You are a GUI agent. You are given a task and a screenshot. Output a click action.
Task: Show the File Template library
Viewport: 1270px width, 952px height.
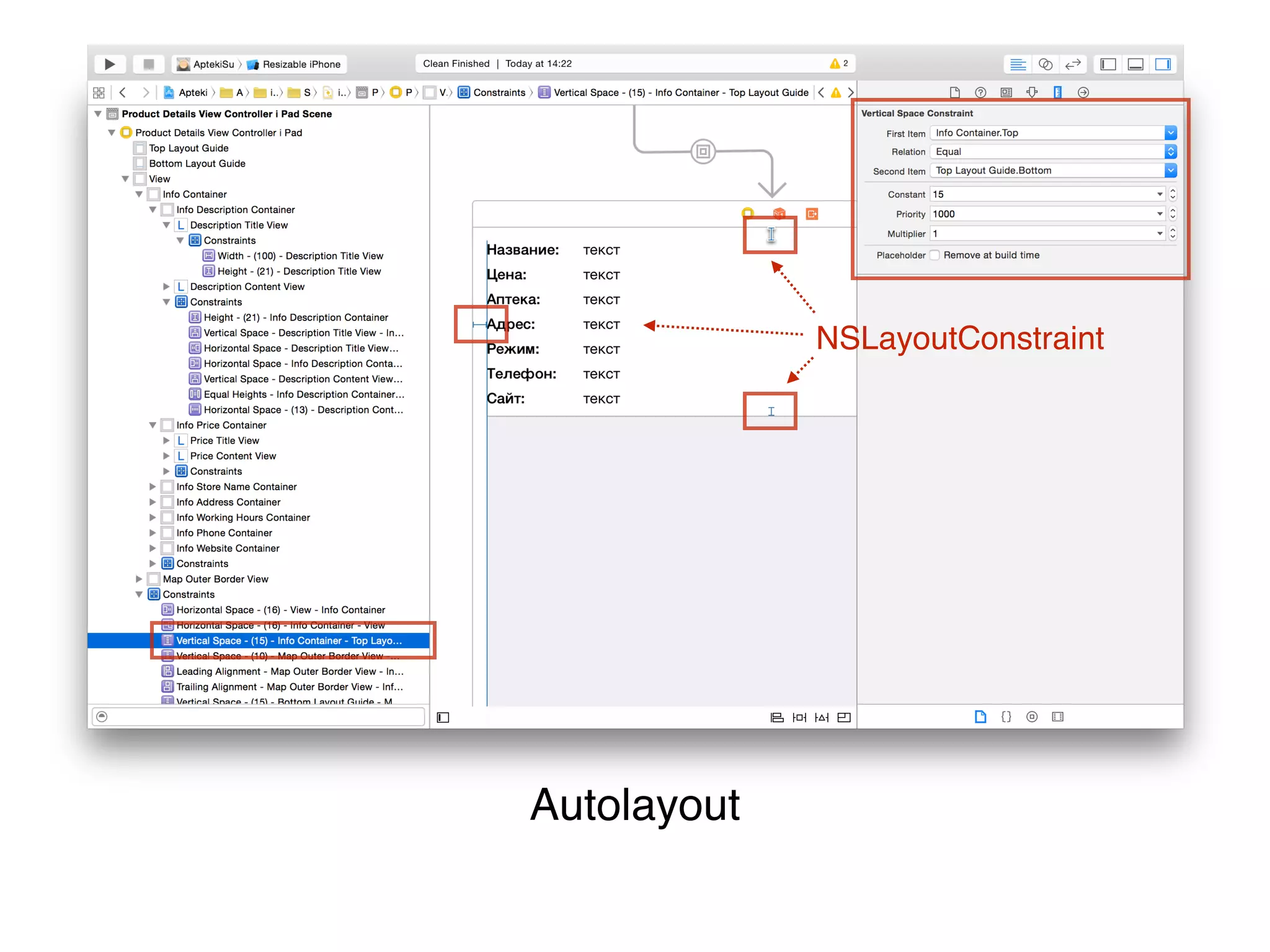(x=980, y=717)
